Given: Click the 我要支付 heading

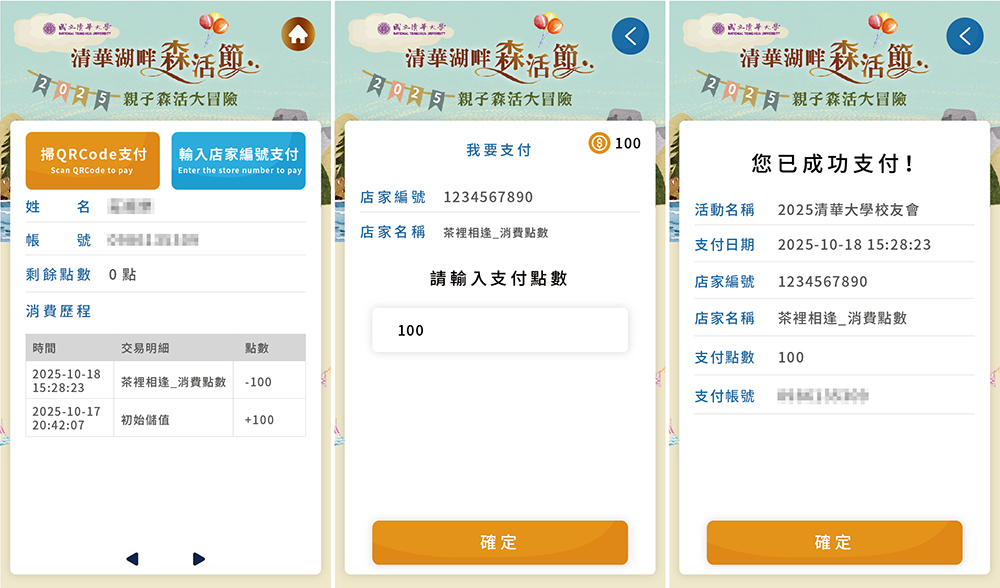Looking at the screenshot, I should [499, 150].
